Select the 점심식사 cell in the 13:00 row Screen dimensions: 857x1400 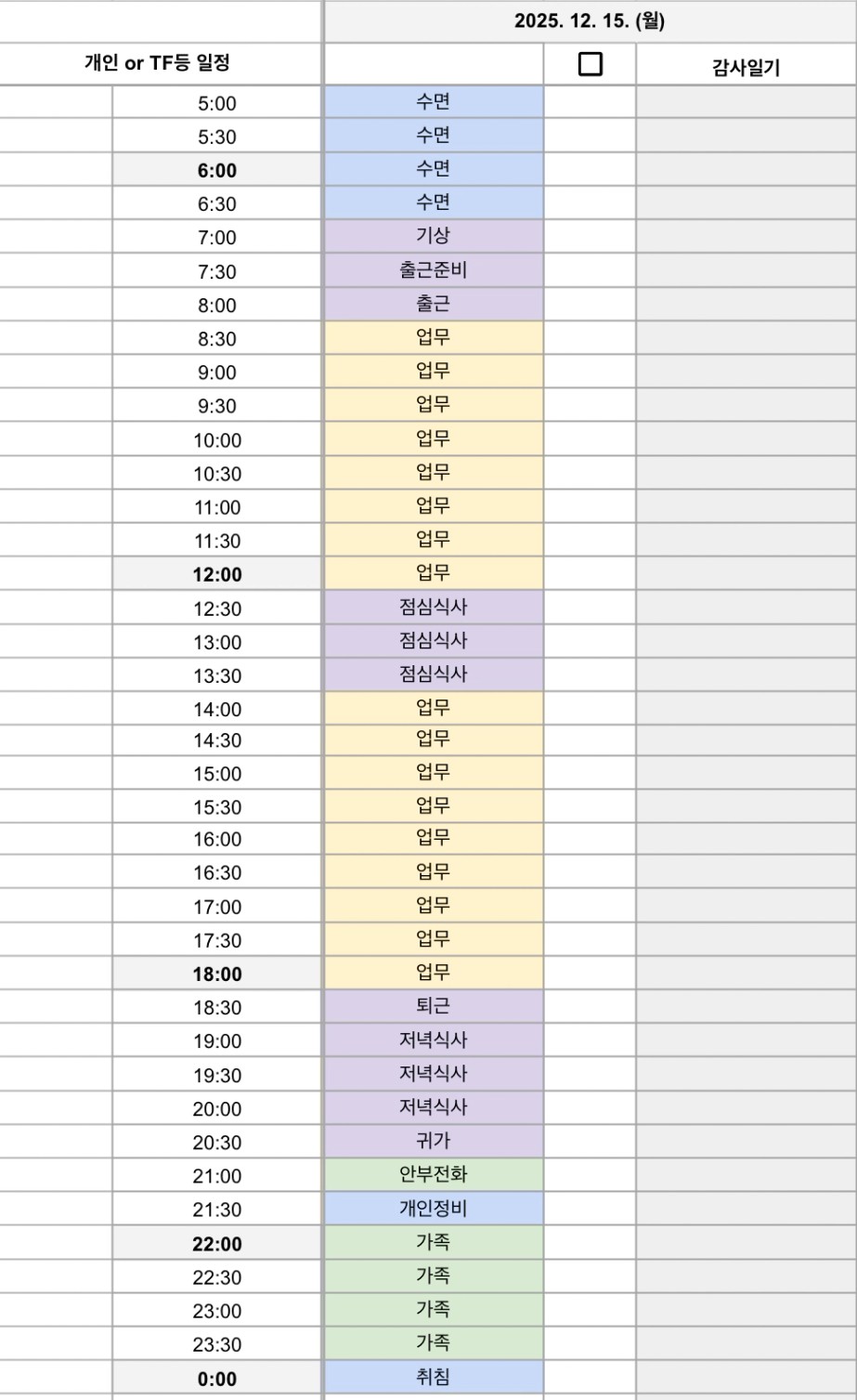click(x=433, y=641)
